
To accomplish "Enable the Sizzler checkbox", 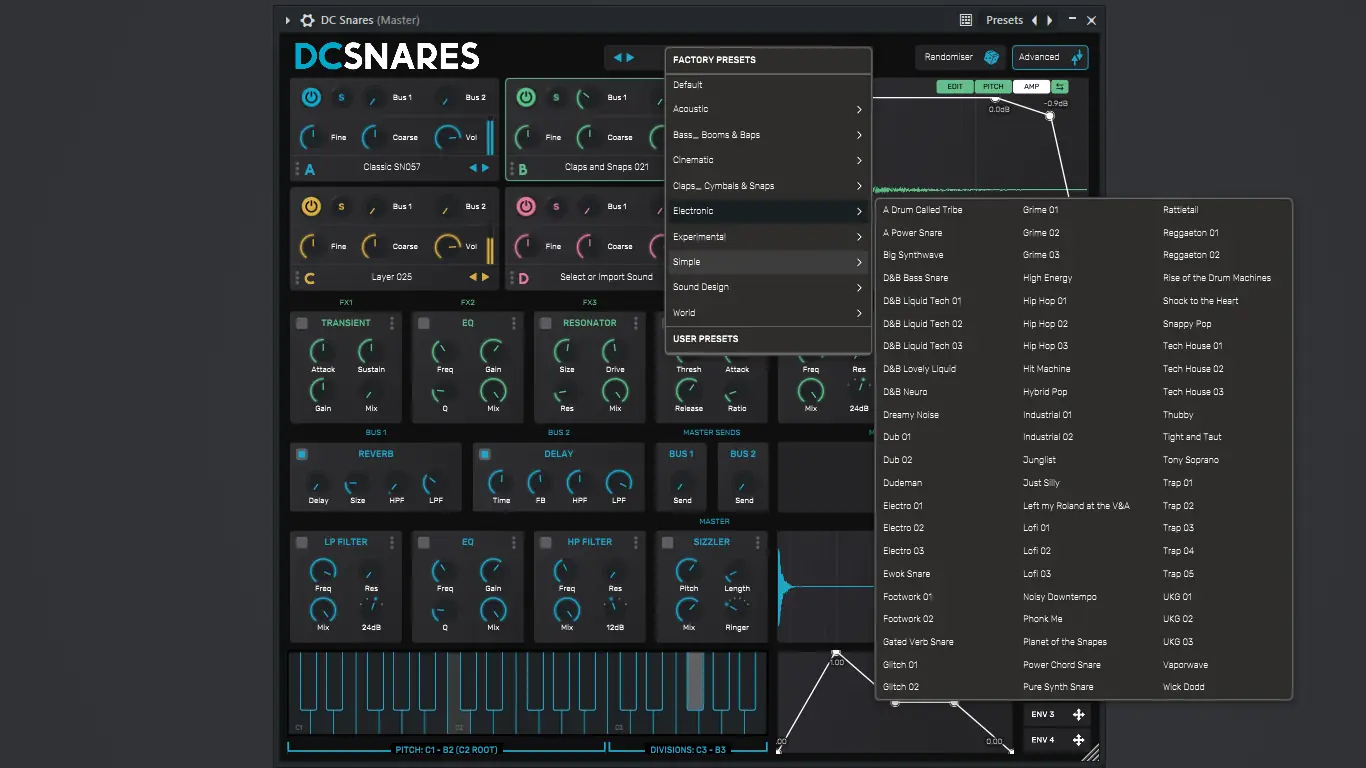I will click(x=667, y=542).
